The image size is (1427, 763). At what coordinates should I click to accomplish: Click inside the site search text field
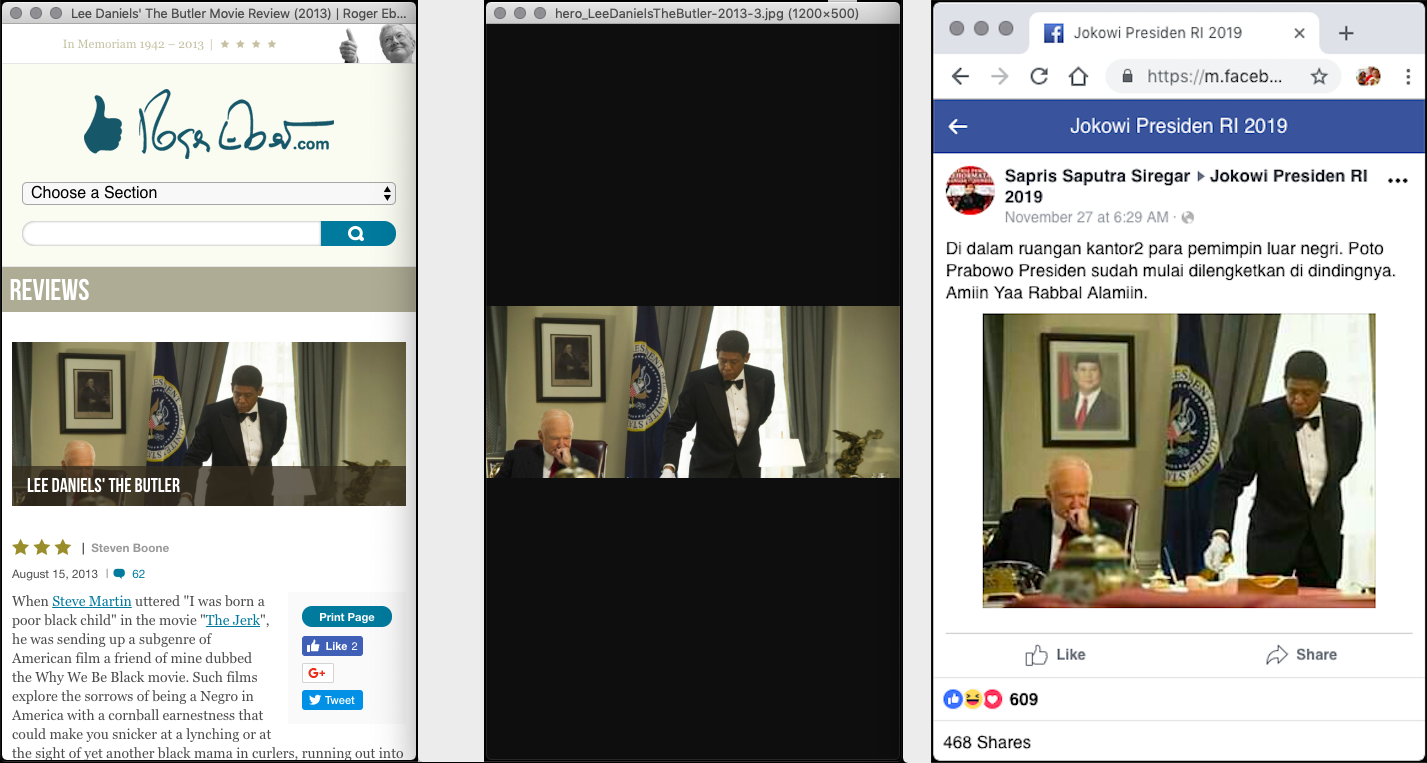[x=171, y=234]
